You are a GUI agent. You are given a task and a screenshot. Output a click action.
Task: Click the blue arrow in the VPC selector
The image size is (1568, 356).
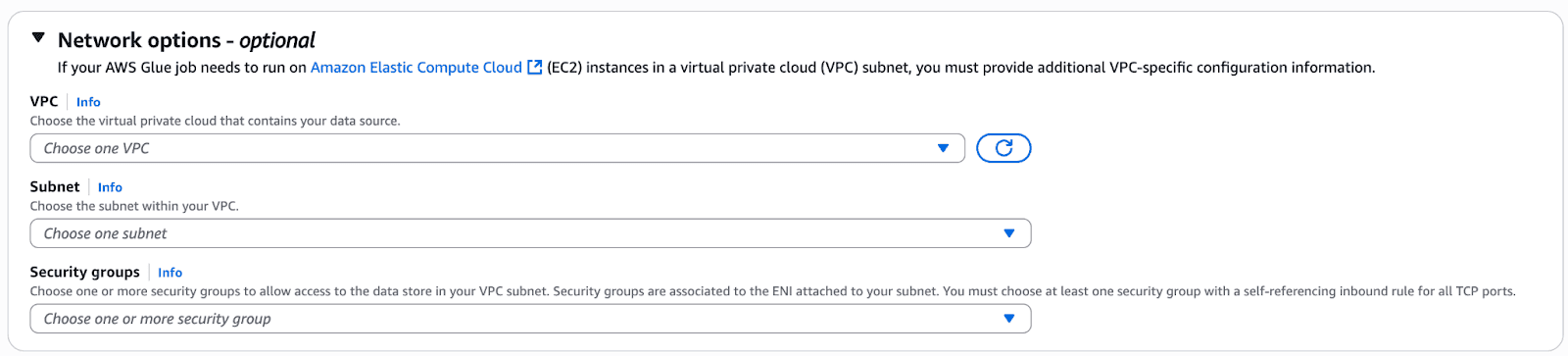tap(943, 148)
